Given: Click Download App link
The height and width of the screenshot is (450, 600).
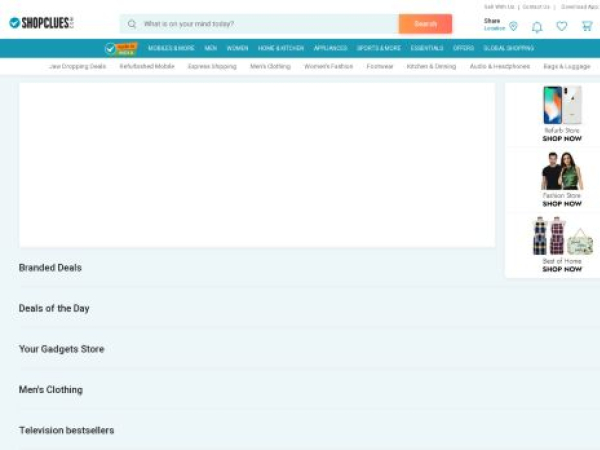Looking at the screenshot, I should coord(579,7).
